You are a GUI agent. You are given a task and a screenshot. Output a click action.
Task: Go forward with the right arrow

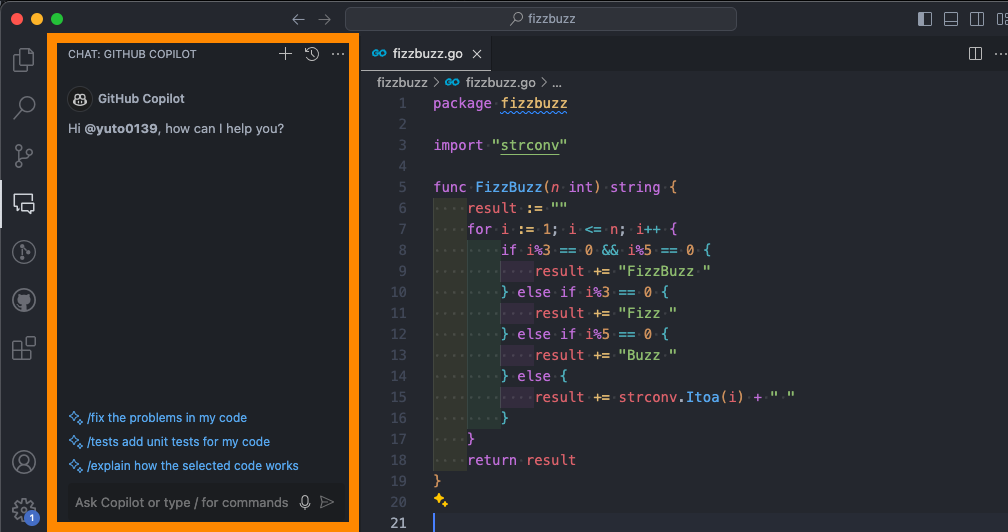point(325,19)
